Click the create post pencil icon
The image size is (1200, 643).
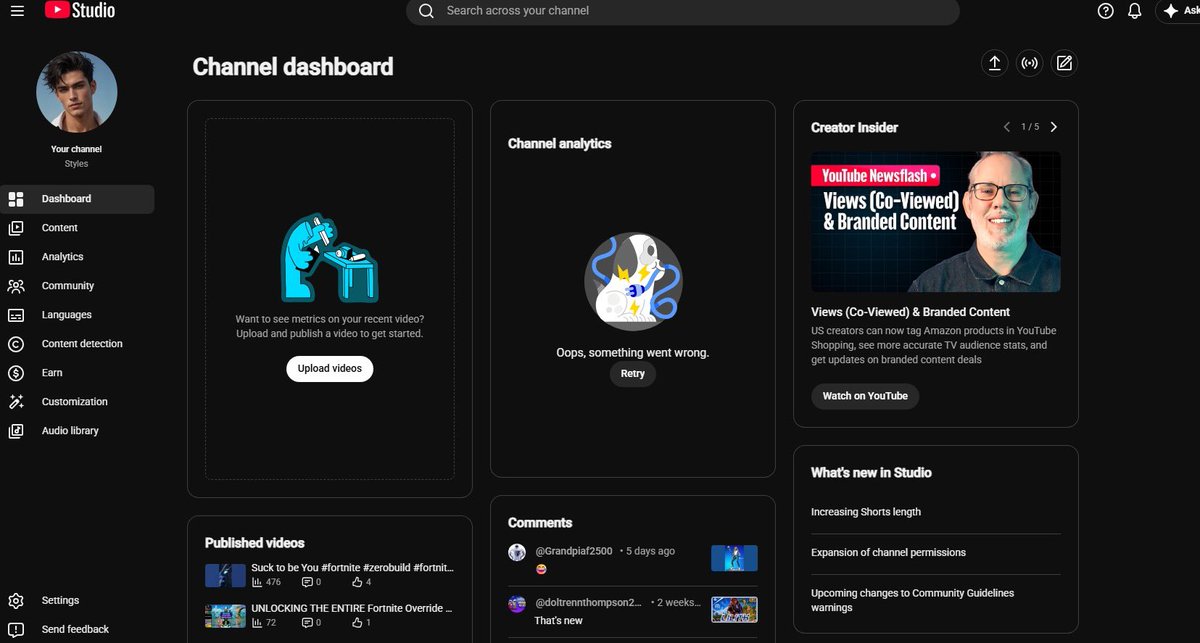(x=1064, y=63)
